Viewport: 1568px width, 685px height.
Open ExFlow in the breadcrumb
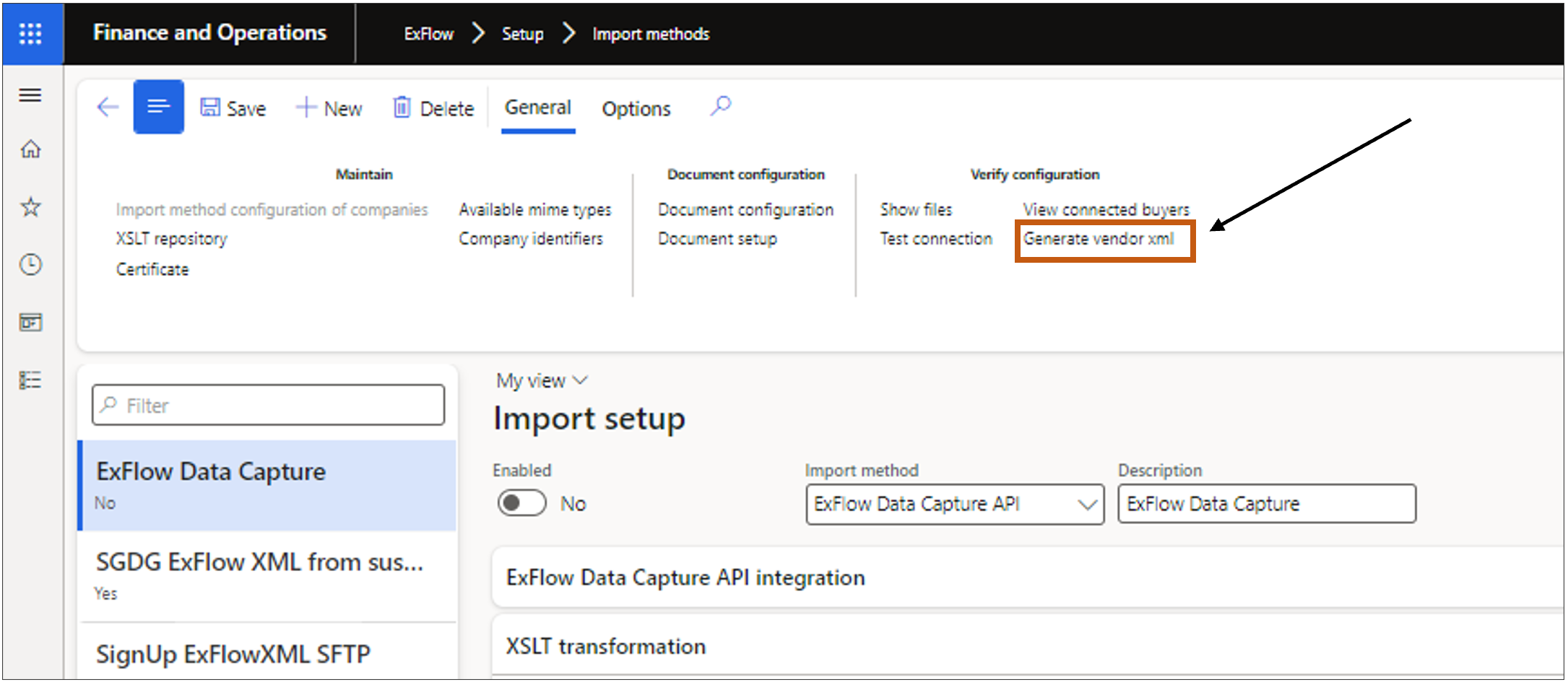pyautogui.click(x=428, y=34)
